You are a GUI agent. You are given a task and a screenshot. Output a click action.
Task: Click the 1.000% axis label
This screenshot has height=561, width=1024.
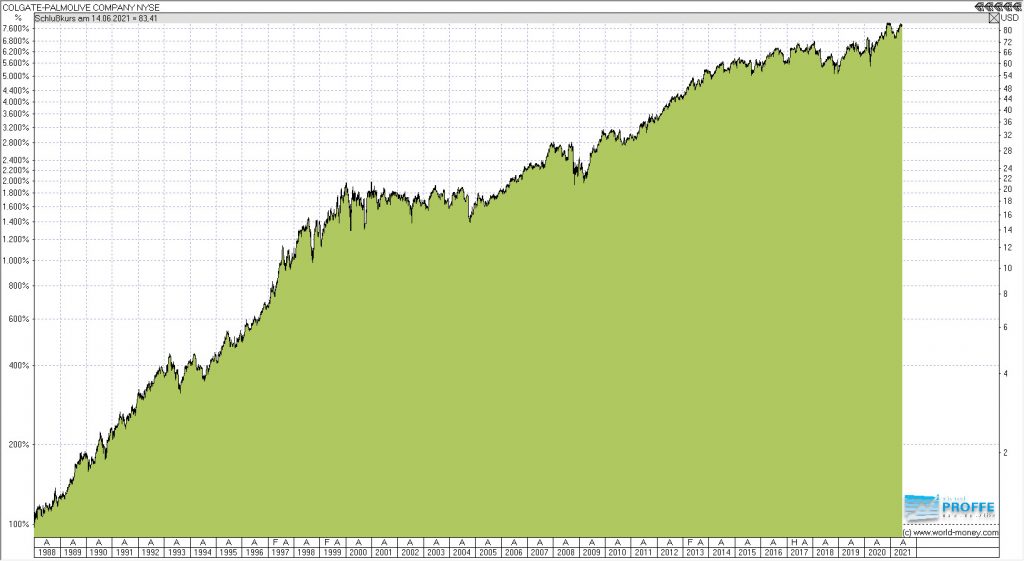(16, 261)
